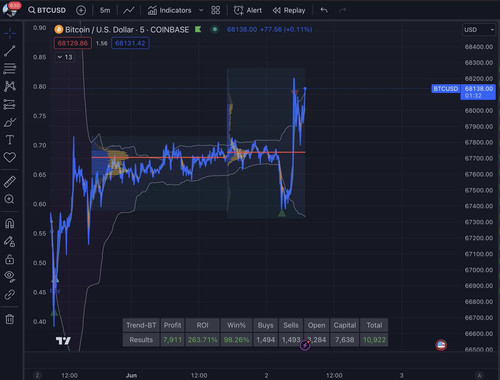Click the Trend-BT header cell
The width and height of the screenshot is (500, 380).
tap(141, 325)
